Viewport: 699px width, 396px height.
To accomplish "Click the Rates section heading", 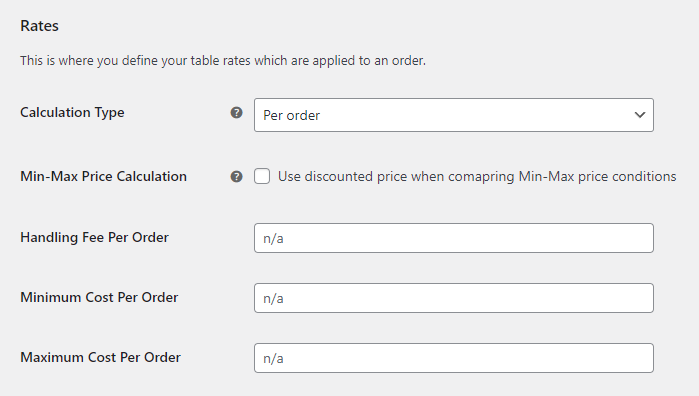I will coord(39,26).
